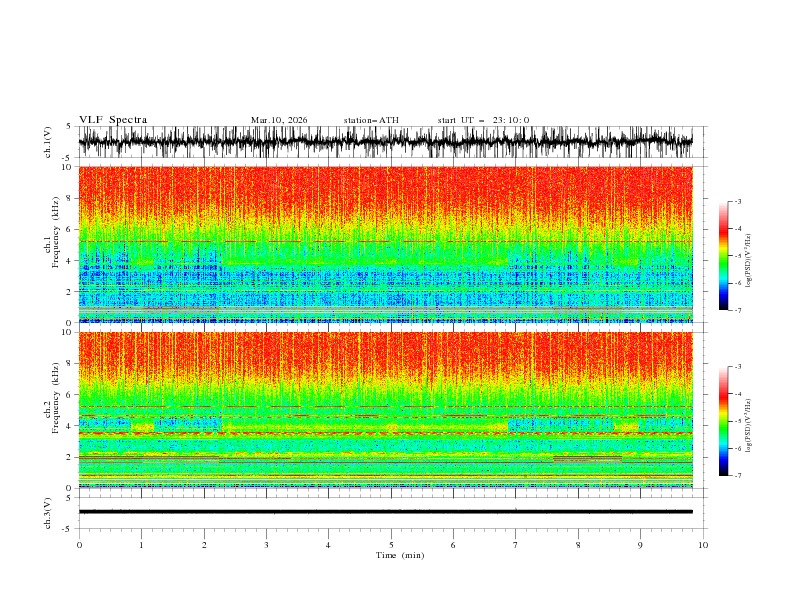Click the time axis tick label "3"
The image size is (792, 612).
coord(266,545)
